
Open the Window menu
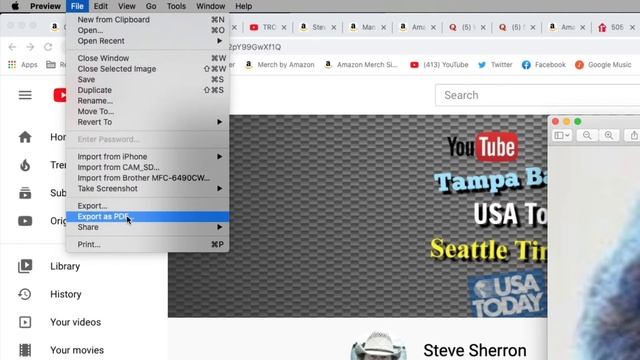click(211, 6)
